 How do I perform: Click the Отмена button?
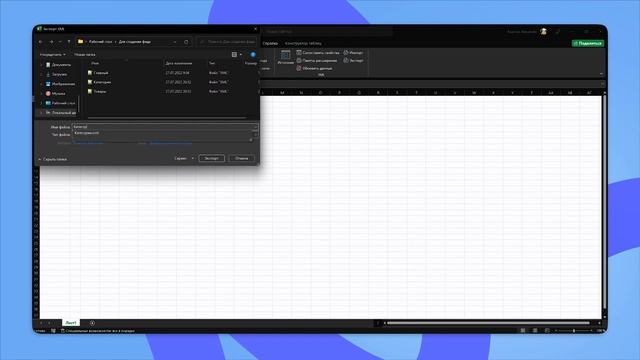point(242,158)
